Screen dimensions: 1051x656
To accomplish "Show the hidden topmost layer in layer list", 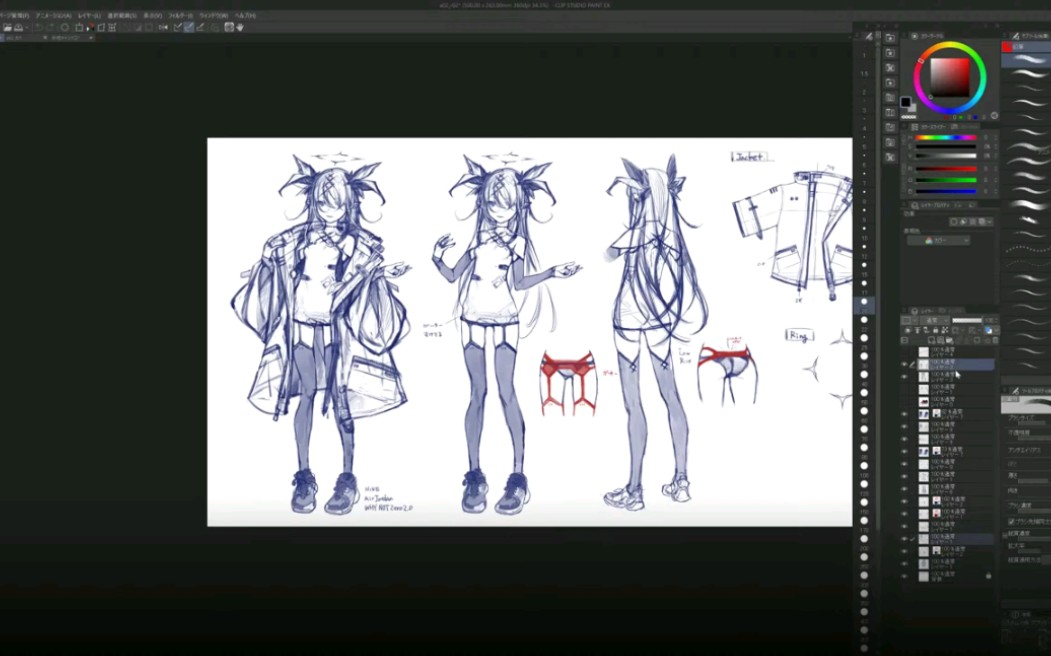I will pyautogui.click(x=904, y=352).
